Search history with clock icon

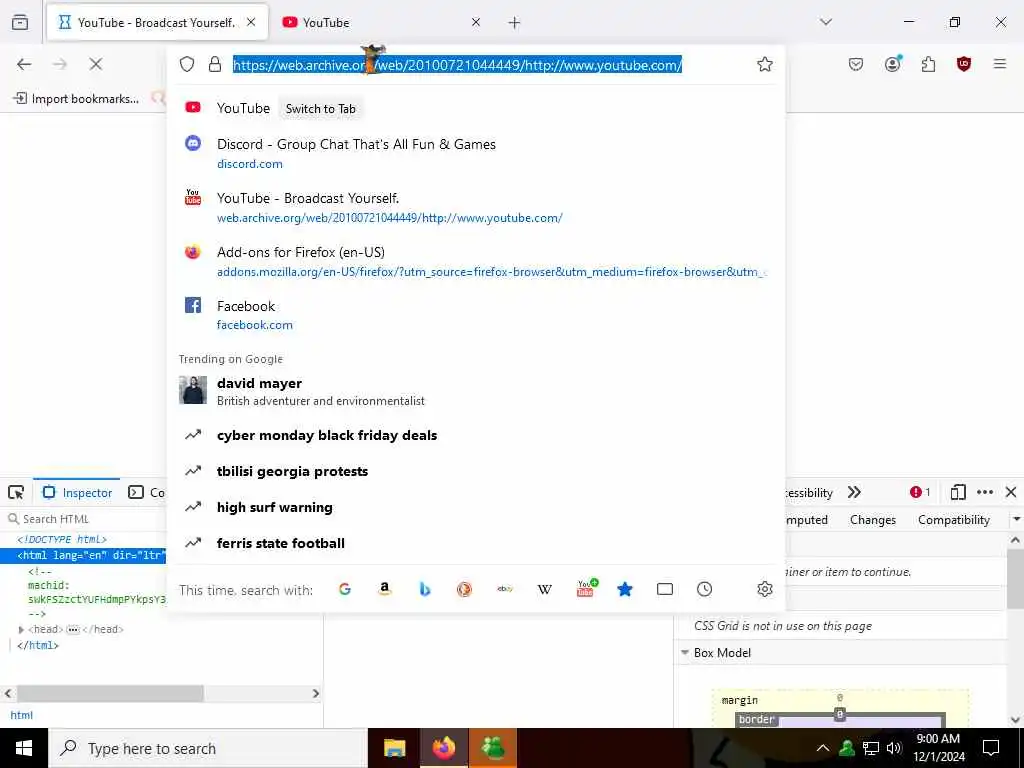(x=705, y=589)
